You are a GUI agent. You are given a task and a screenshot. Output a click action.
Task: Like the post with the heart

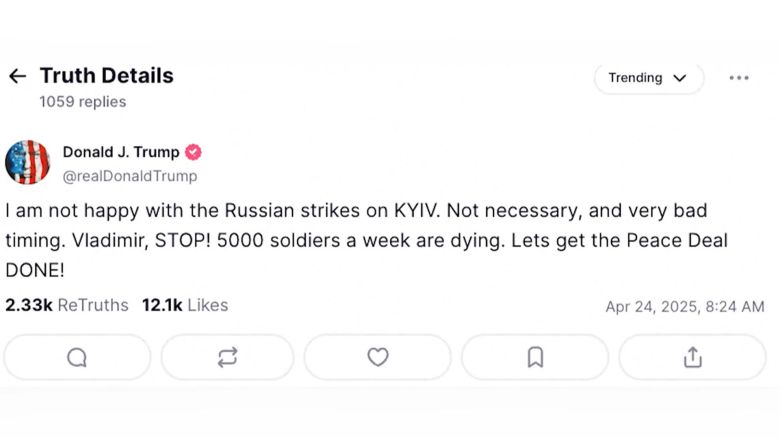377,357
